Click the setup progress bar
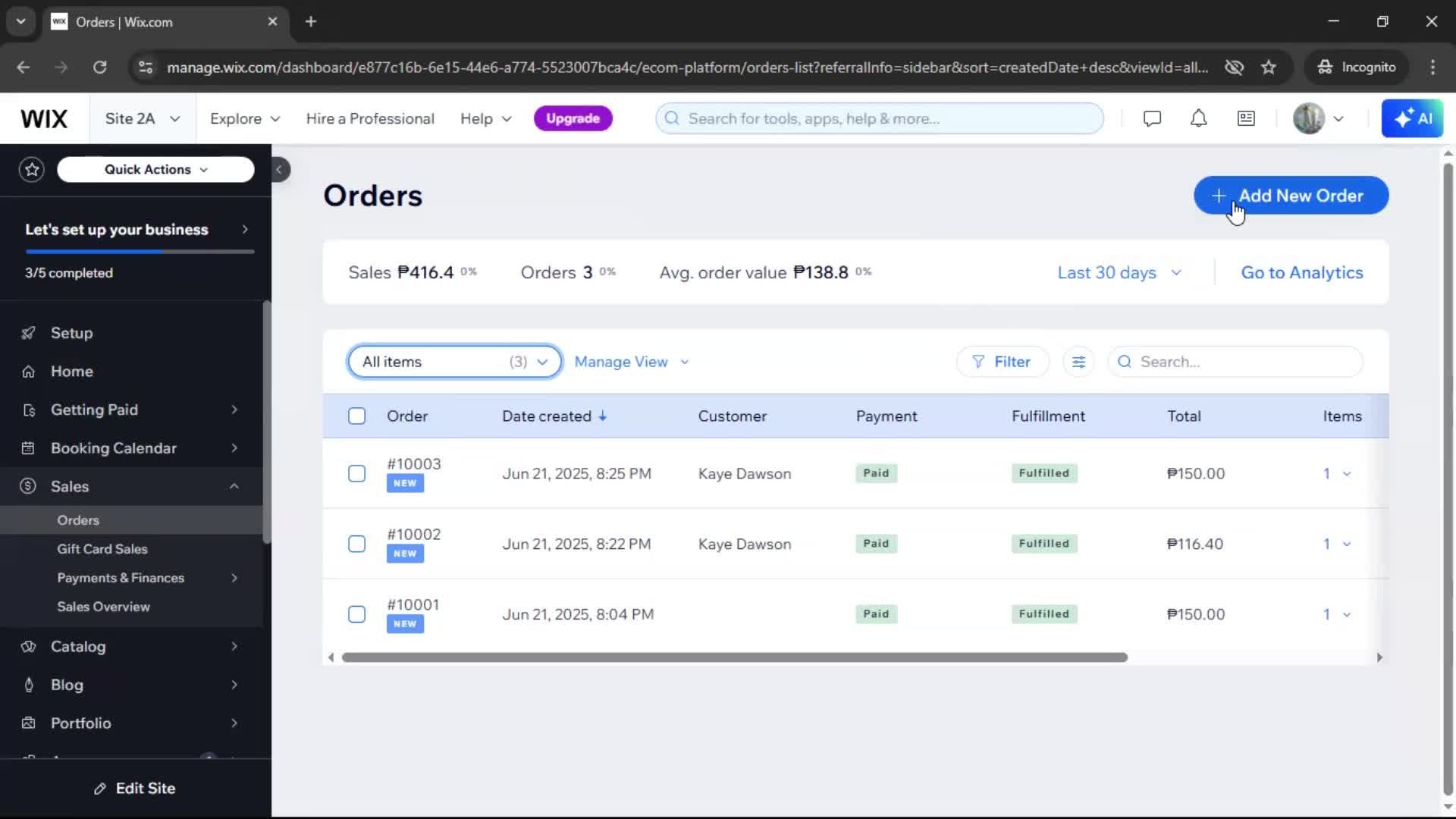Viewport: 1456px width, 819px height. (x=140, y=252)
